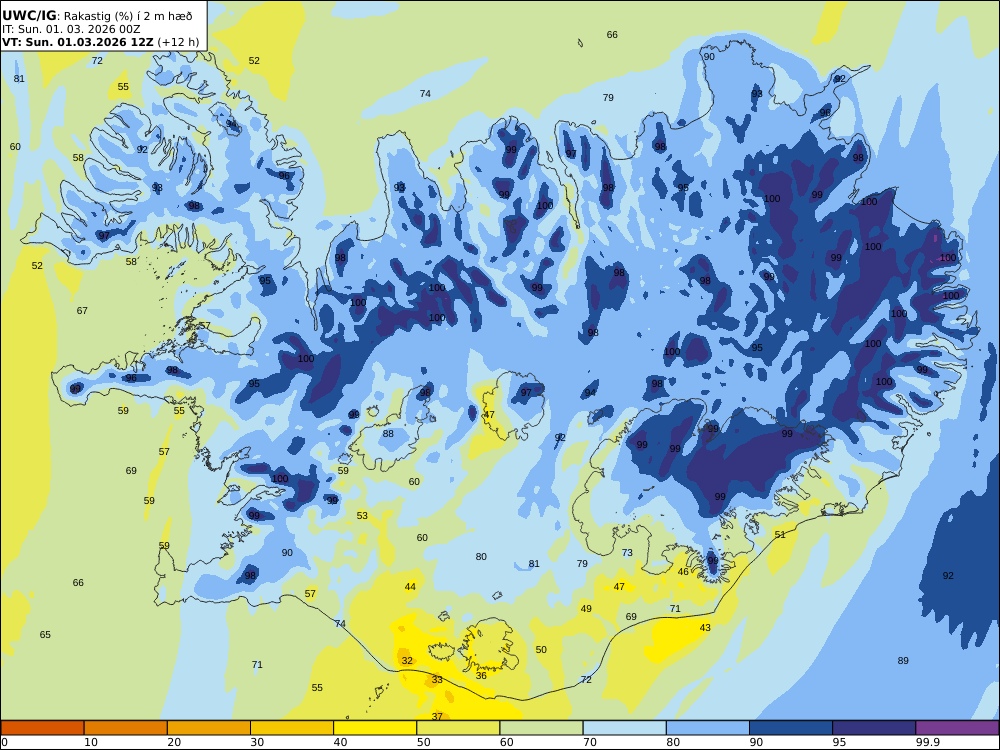Viewport: 1000px width, 750px height.
Task: Select the offshore value "65" on the map
Action: tap(45, 635)
